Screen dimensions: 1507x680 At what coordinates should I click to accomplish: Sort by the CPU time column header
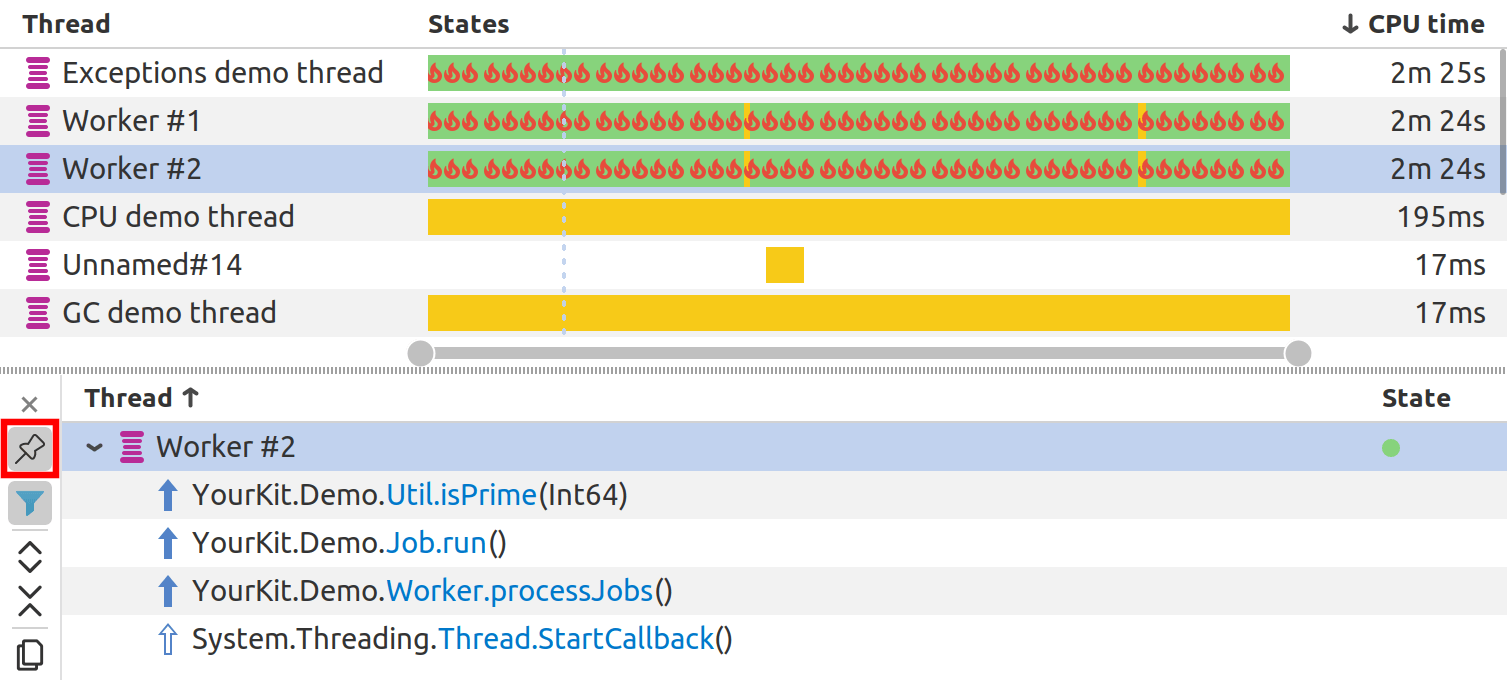(1413, 24)
